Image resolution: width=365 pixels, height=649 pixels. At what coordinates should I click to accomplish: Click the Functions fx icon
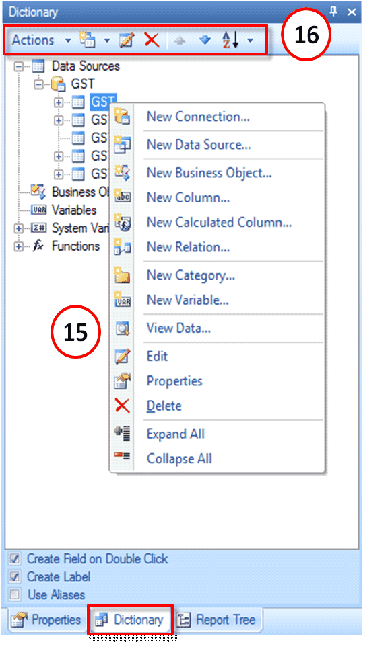pos(38,246)
